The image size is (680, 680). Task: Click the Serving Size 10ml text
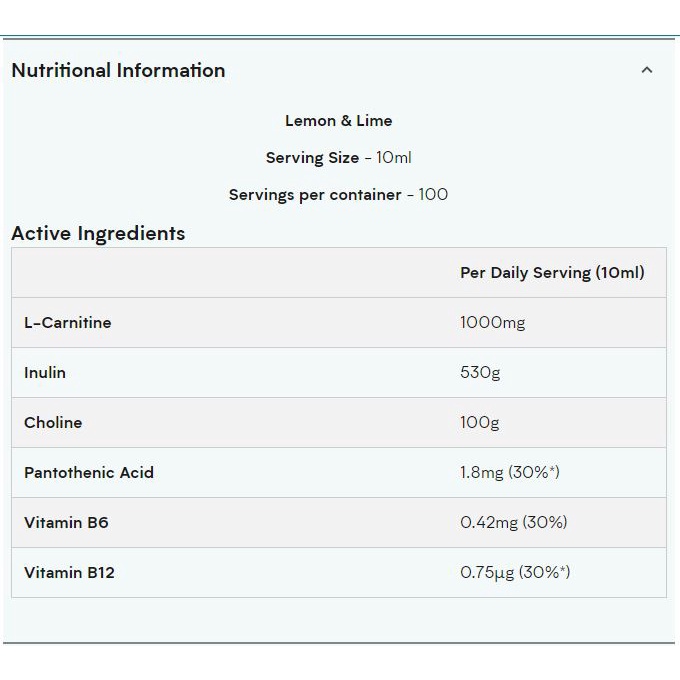[338, 158]
